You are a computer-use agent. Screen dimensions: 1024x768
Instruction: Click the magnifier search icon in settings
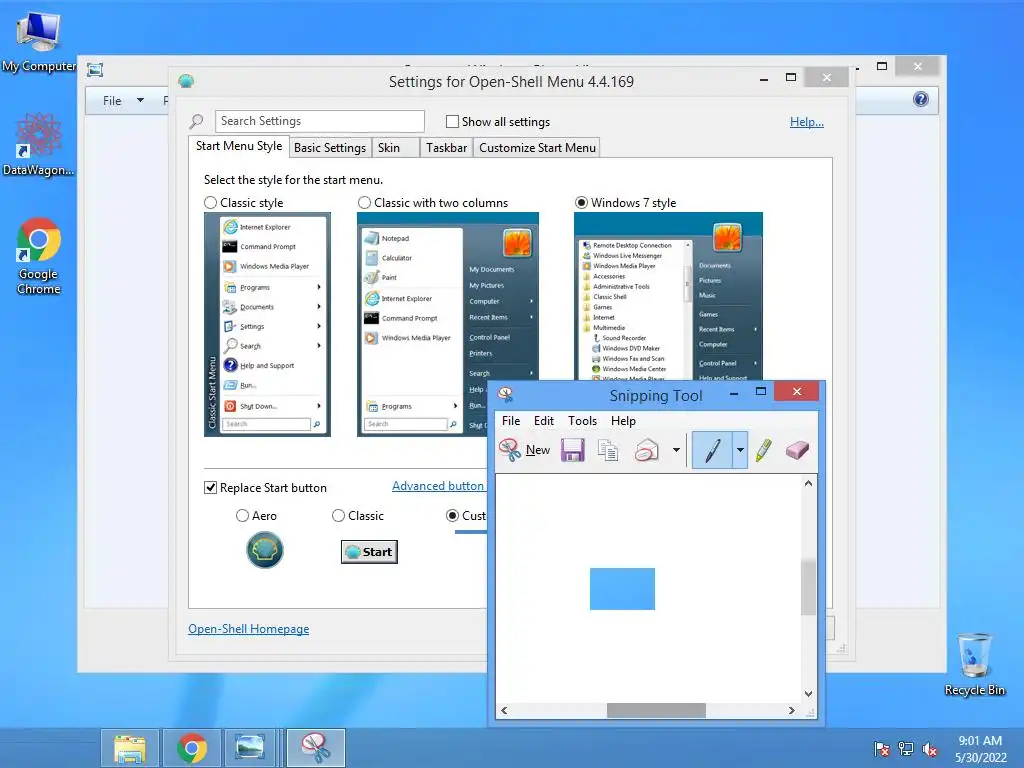pos(197,121)
